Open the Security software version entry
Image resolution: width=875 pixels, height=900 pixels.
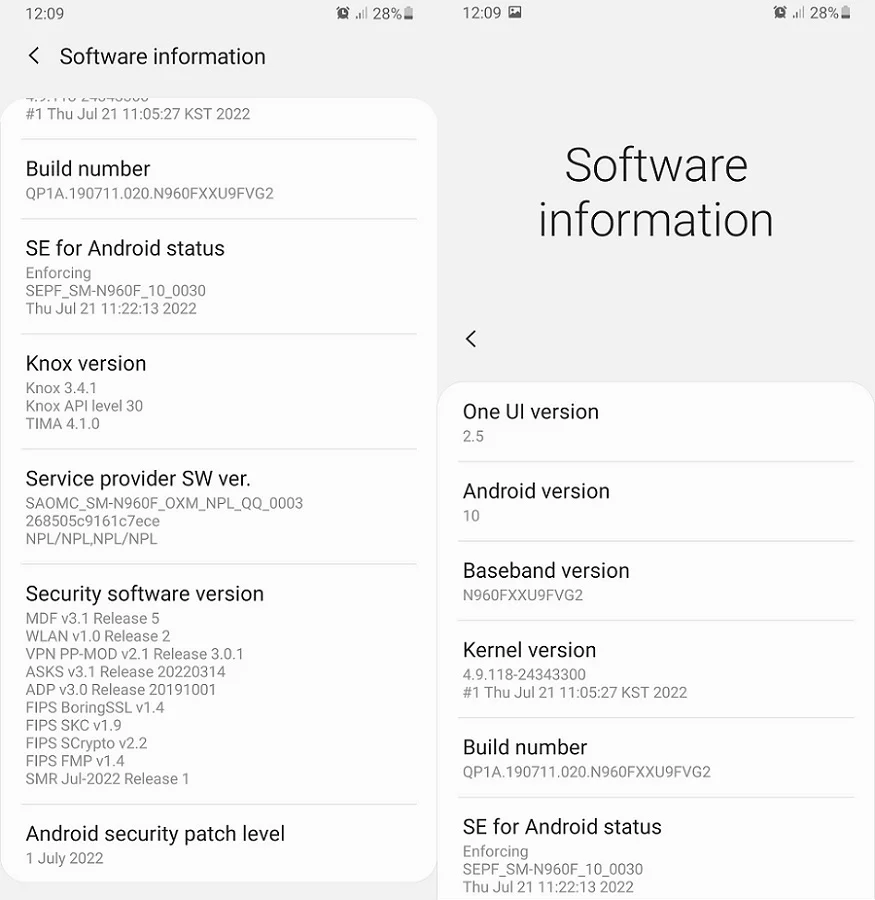[219, 685]
